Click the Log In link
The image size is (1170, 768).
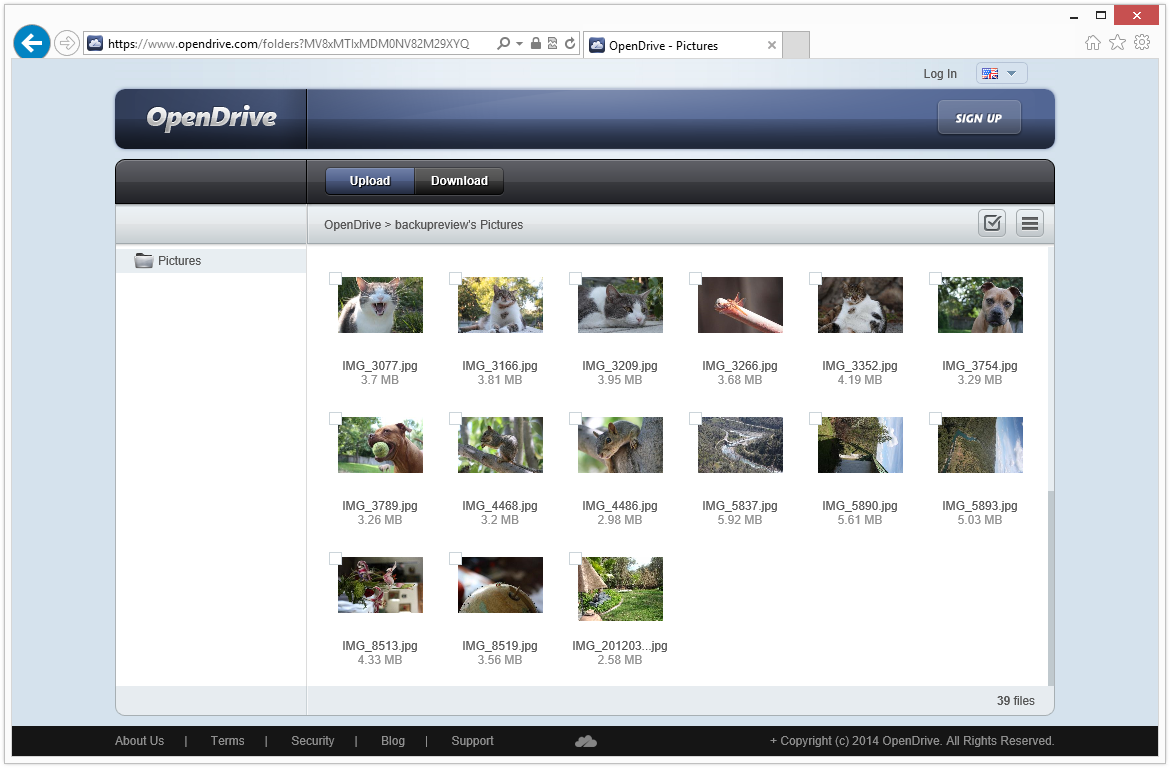tap(939, 73)
